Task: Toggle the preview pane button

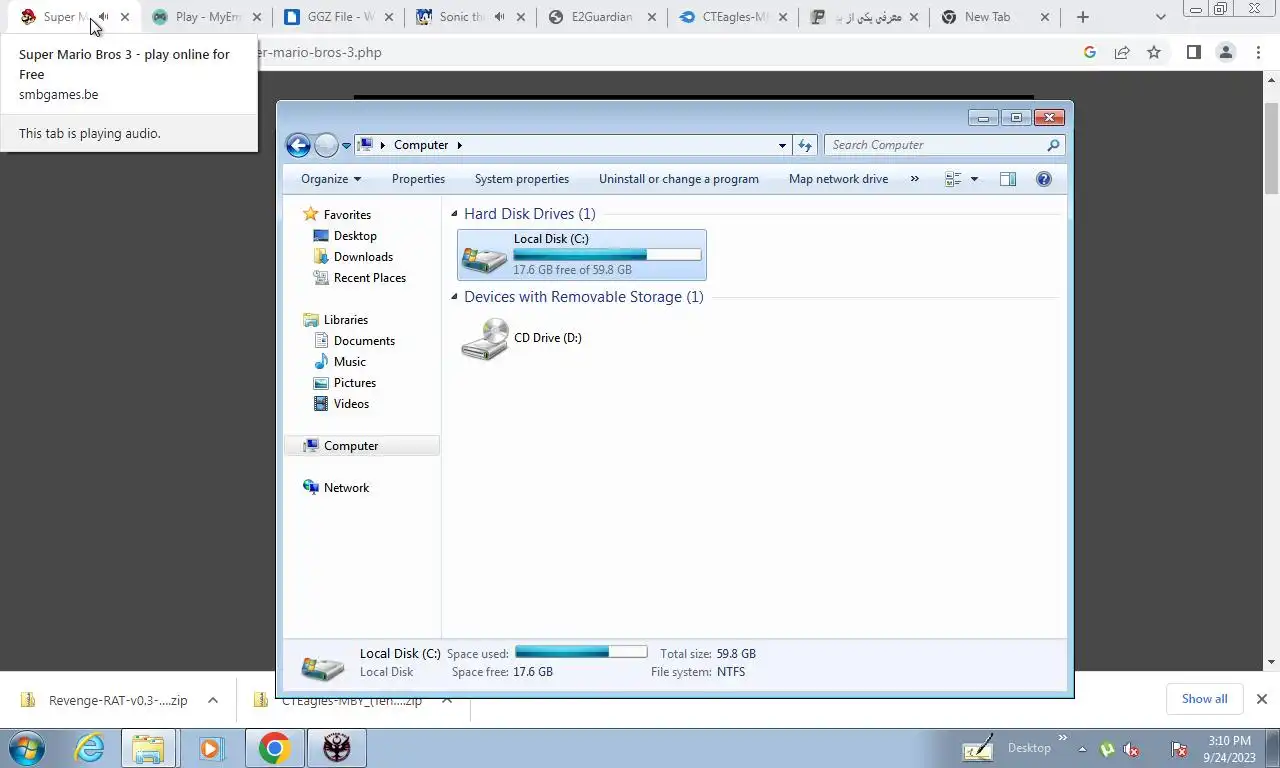Action: click(1008, 179)
